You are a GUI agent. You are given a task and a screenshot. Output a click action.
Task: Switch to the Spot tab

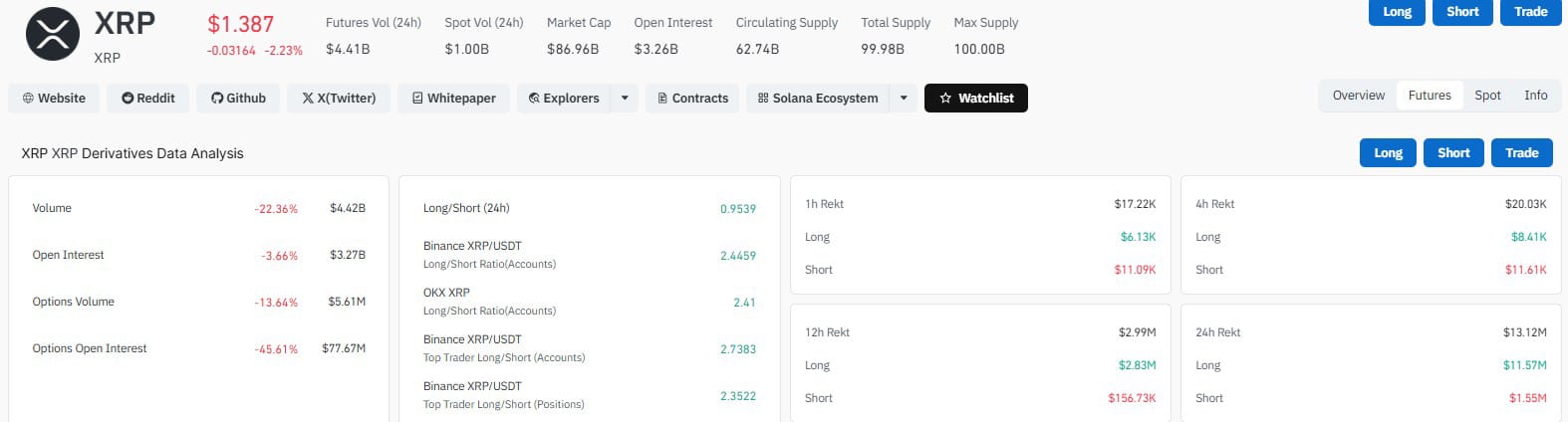point(1487,96)
